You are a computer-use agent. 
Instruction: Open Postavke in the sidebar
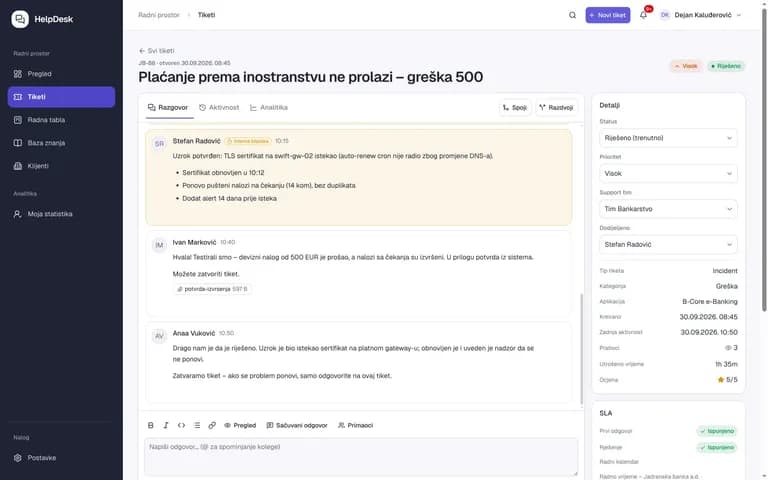pyautogui.click(x=61, y=458)
